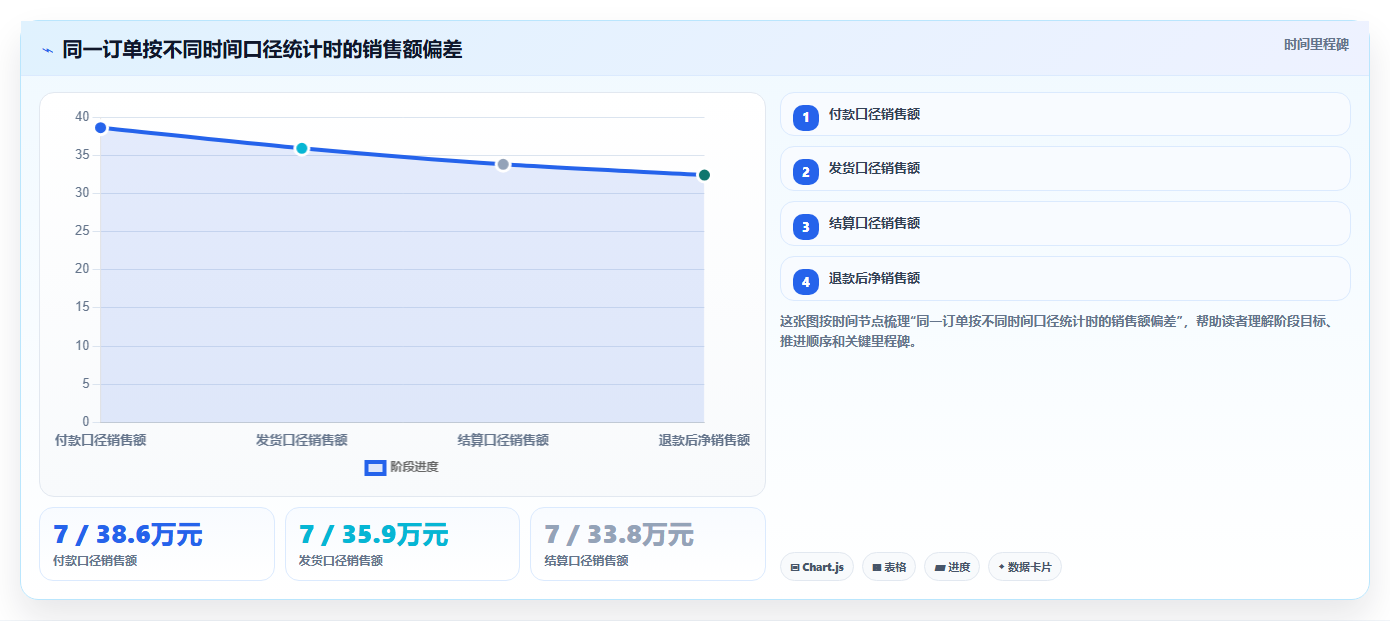This screenshot has width=1390, height=621.
Task: Select the gray data point at 结算口径销售额
Action: pos(503,164)
